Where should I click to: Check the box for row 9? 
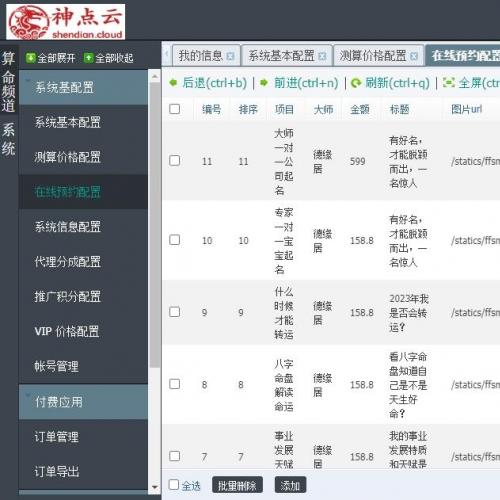pos(175,312)
